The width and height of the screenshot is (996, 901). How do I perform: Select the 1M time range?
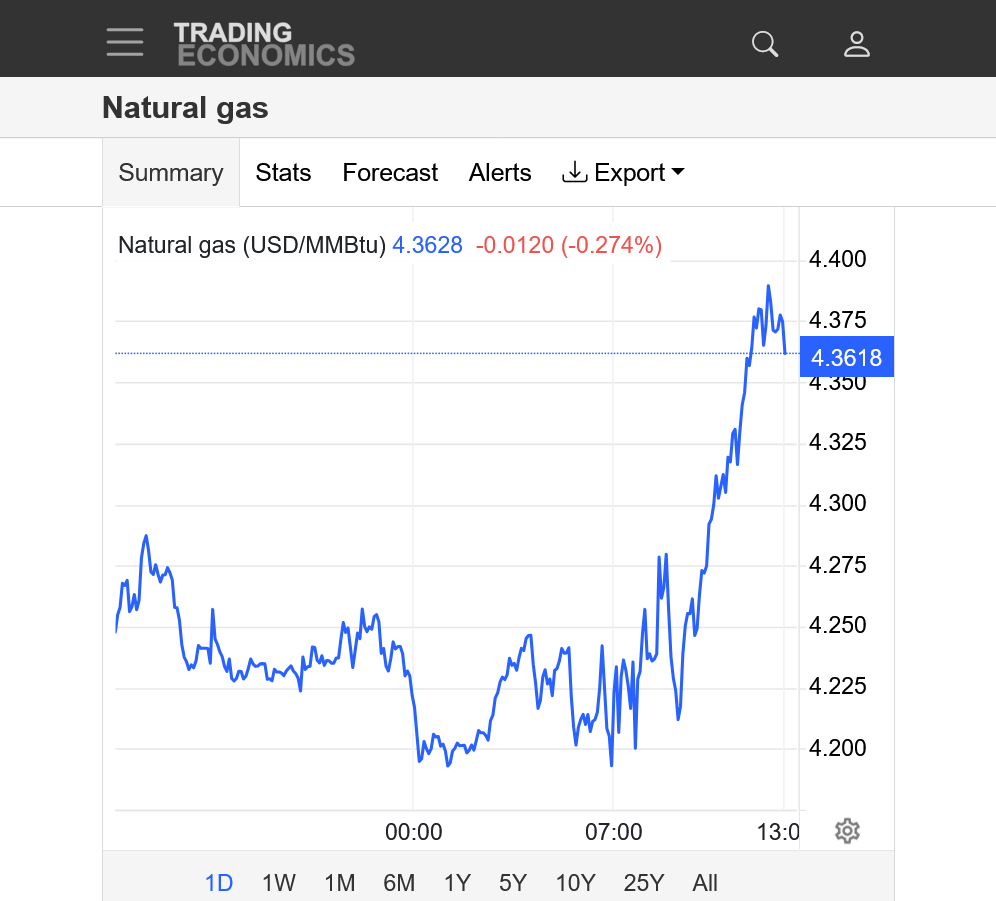(340, 883)
